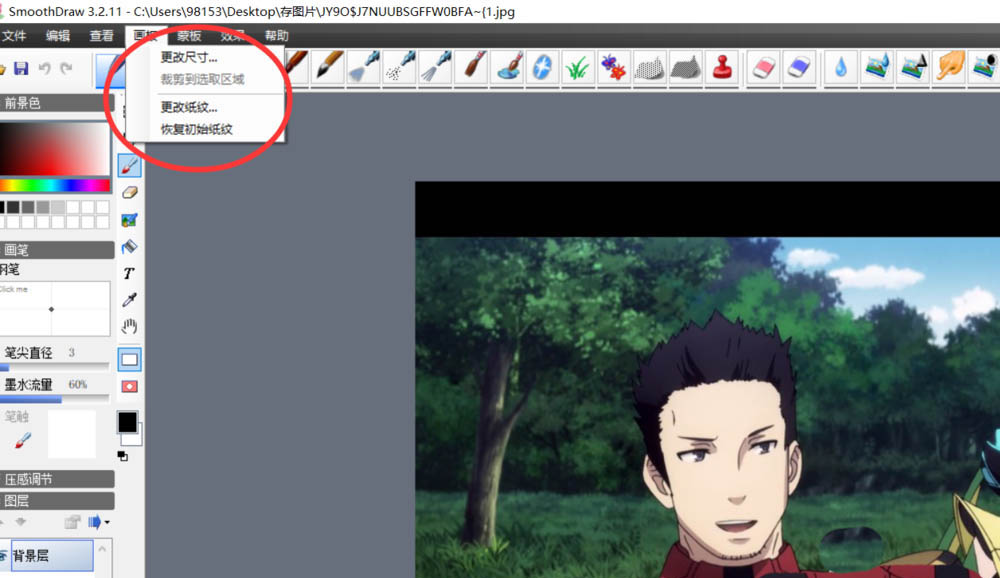Viewport: 1000px width, 578px height.
Task: Select the finger smudge tool
Action: pyautogui.click(x=949, y=66)
